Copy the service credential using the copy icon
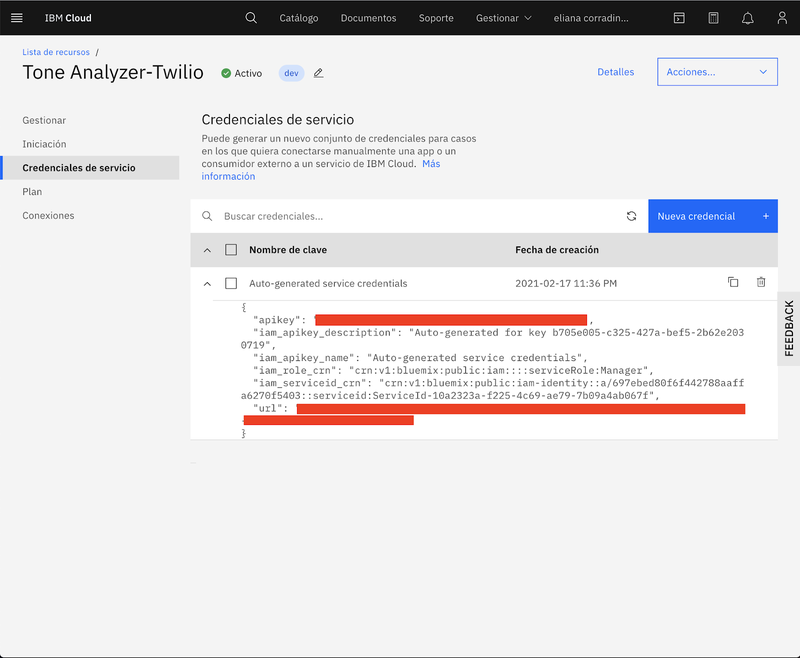 coord(733,283)
